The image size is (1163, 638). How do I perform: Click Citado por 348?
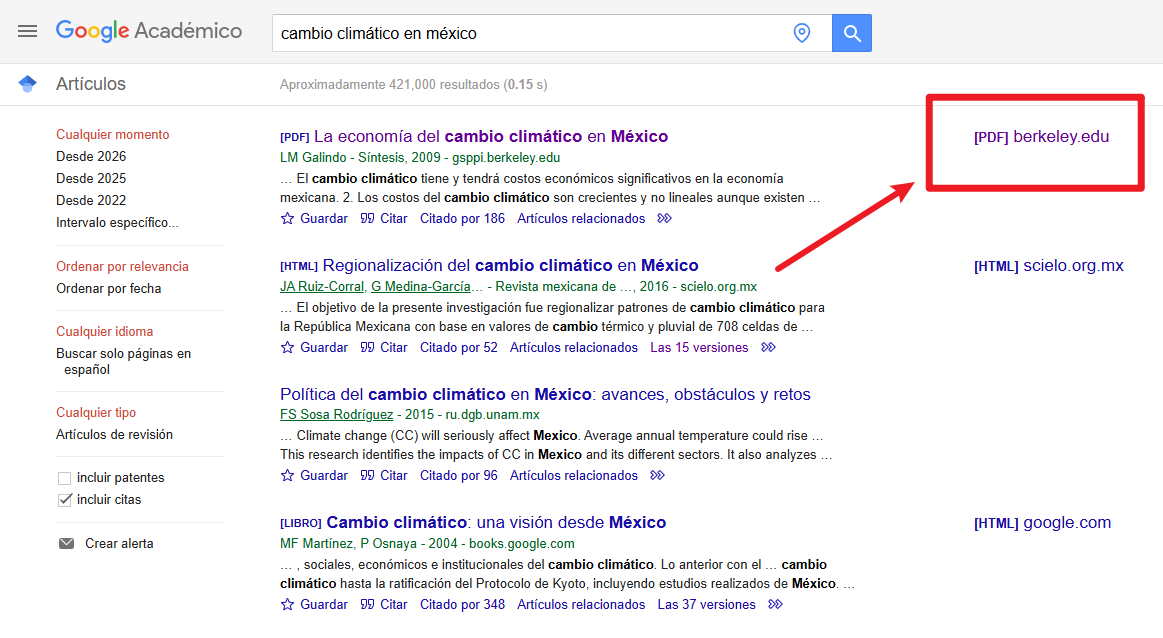click(462, 605)
